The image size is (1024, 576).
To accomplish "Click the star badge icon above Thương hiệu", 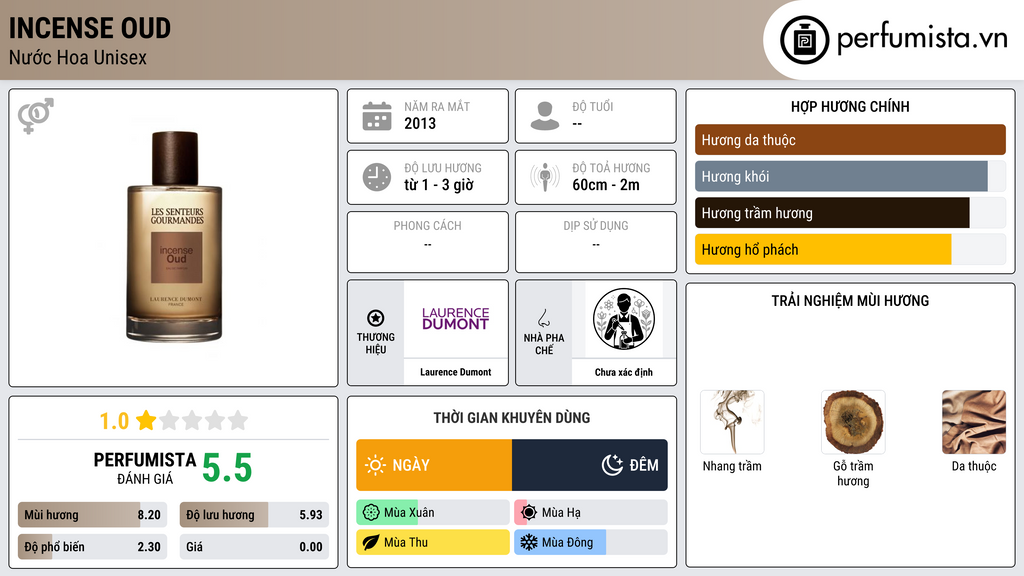I will tap(376, 318).
